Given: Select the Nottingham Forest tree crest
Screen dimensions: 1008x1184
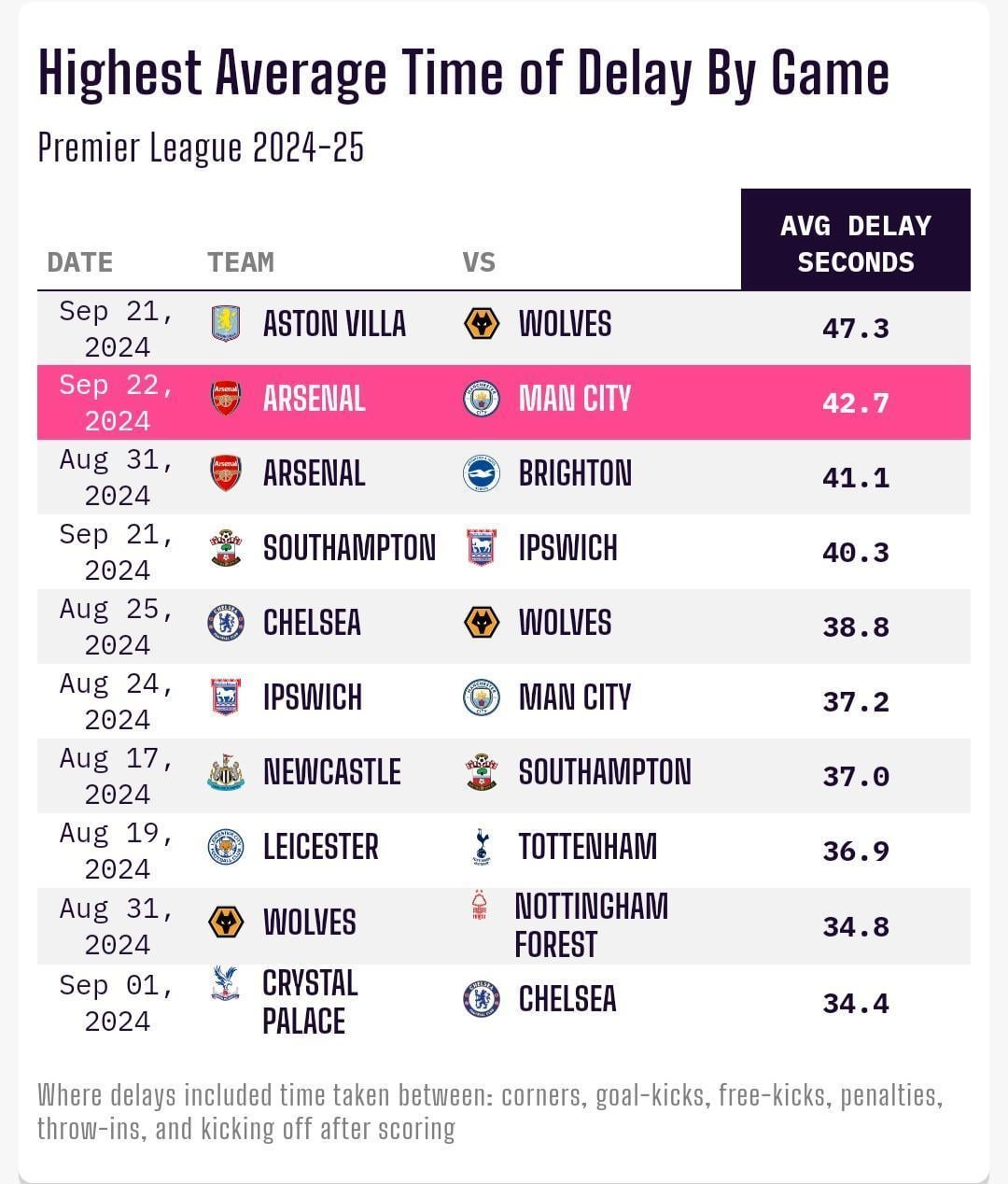Looking at the screenshot, I should coord(480,905).
